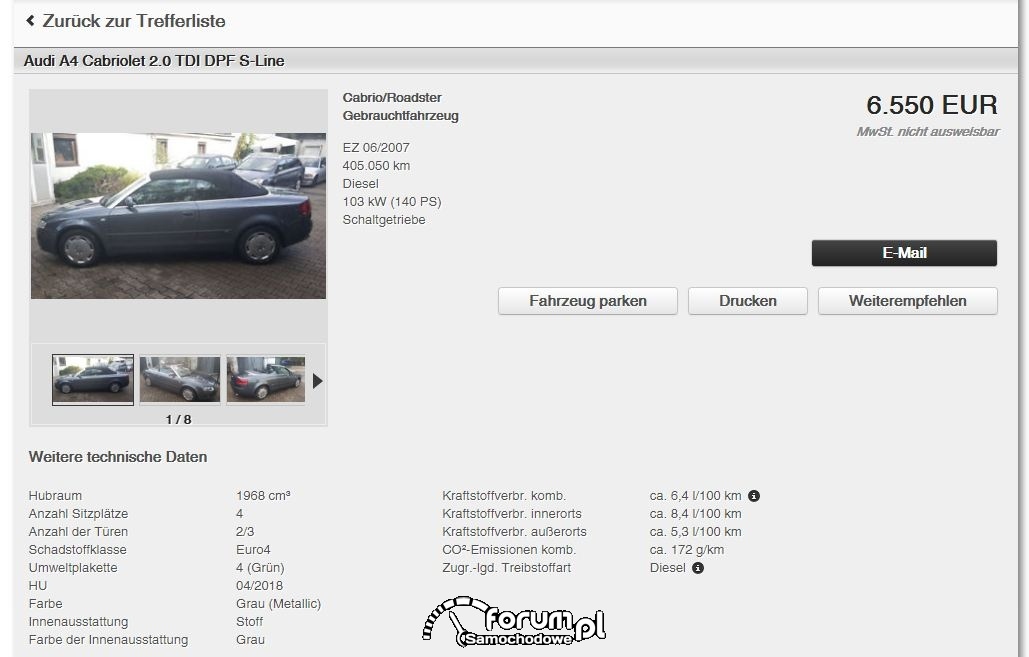The width and height of the screenshot is (1029, 657).
Task: Click the price 6.550 EUR
Action: coord(932,105)
